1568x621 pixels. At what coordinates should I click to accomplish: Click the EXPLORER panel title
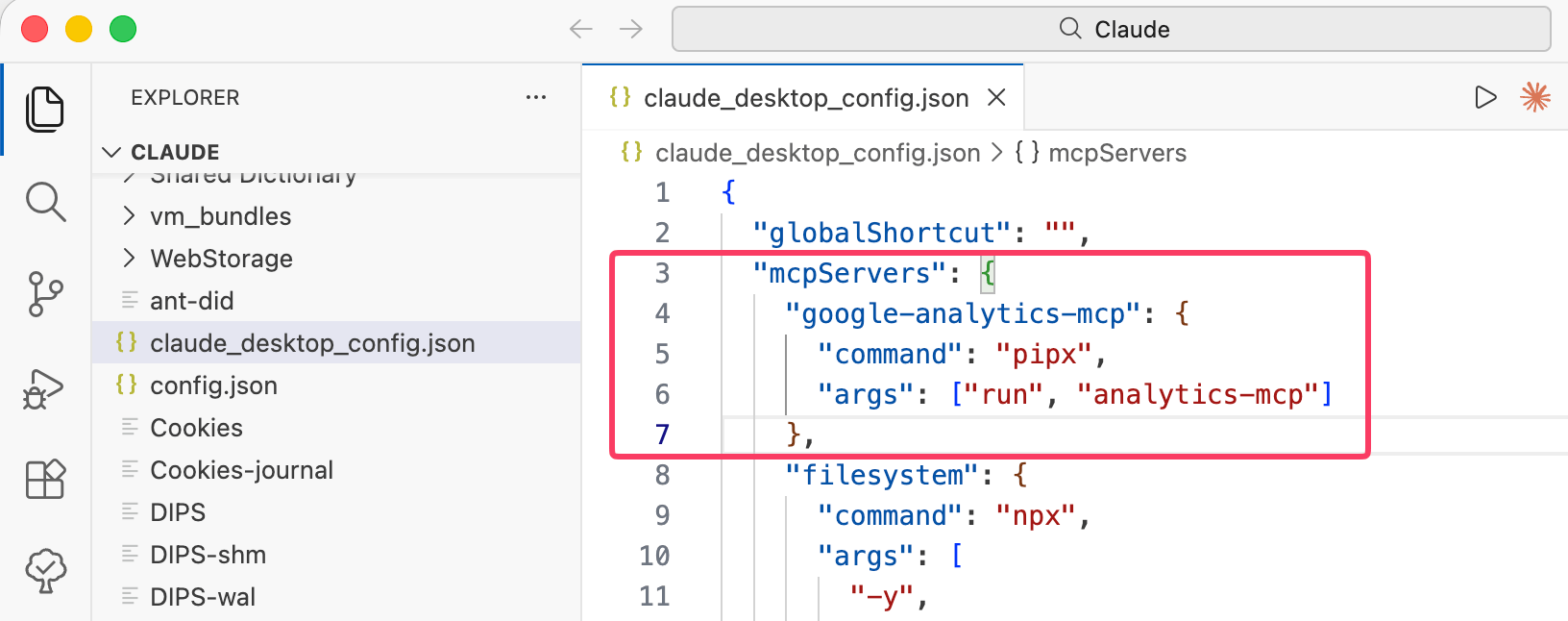pyautogui.click(x=184, y=97)
